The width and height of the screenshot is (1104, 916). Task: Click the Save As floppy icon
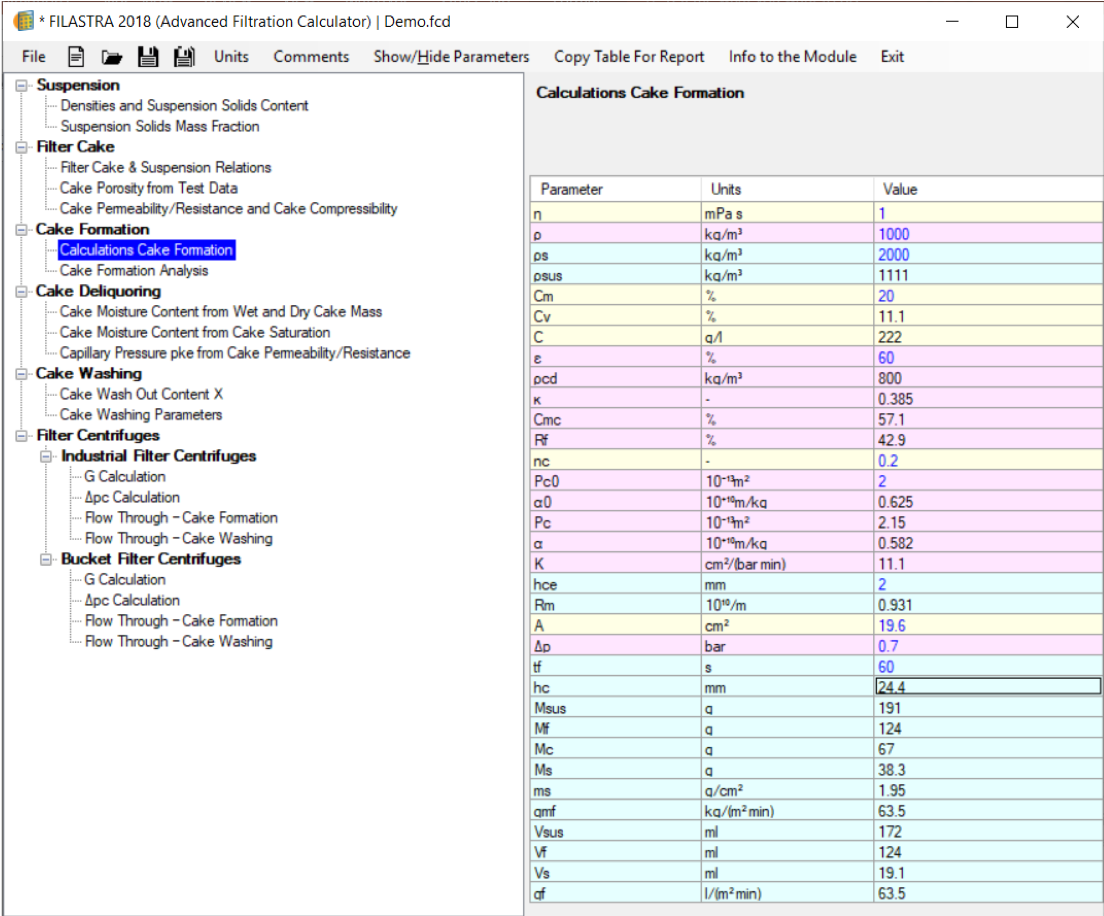point(184,56)
